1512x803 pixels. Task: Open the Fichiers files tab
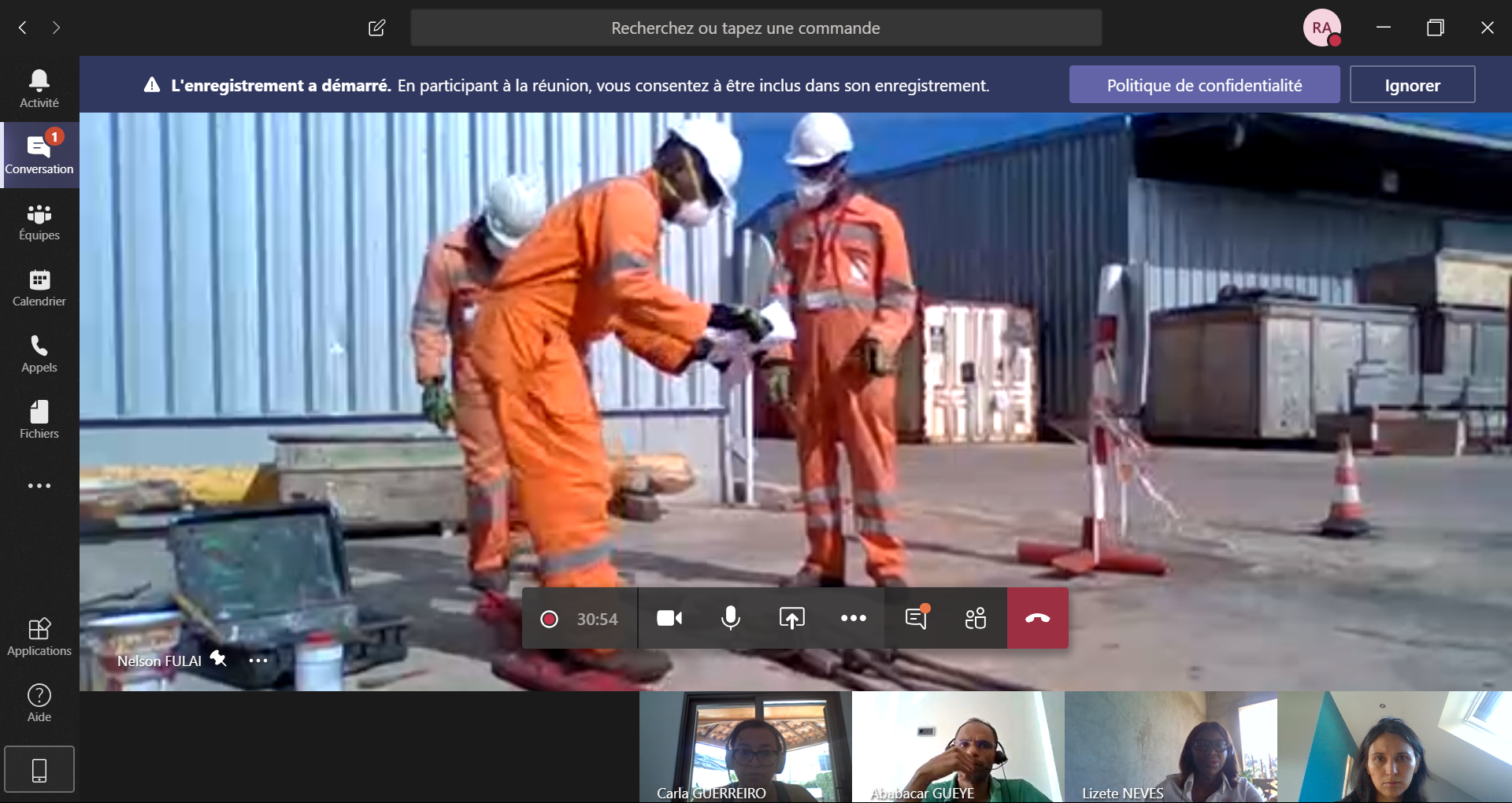(39, 420)
